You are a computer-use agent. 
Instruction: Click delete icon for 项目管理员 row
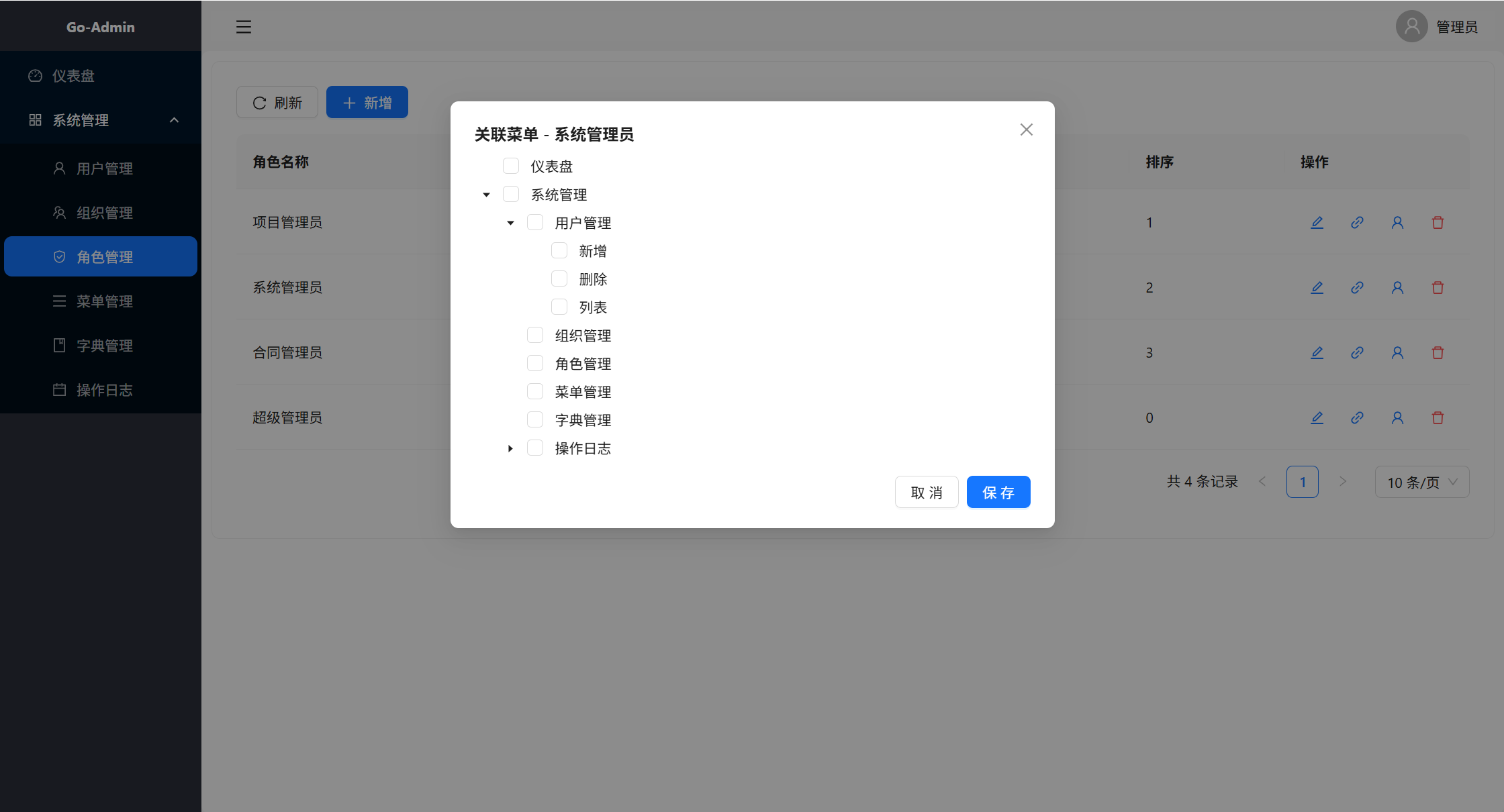tap(1438, 223)
